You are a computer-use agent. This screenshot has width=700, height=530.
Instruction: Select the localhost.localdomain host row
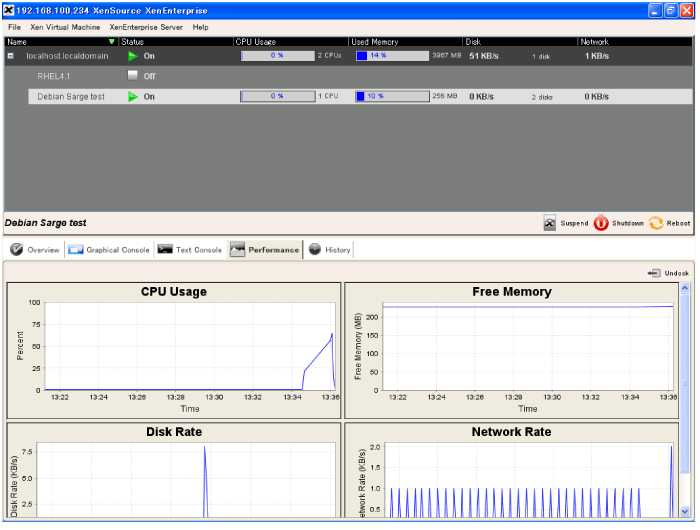348,56
